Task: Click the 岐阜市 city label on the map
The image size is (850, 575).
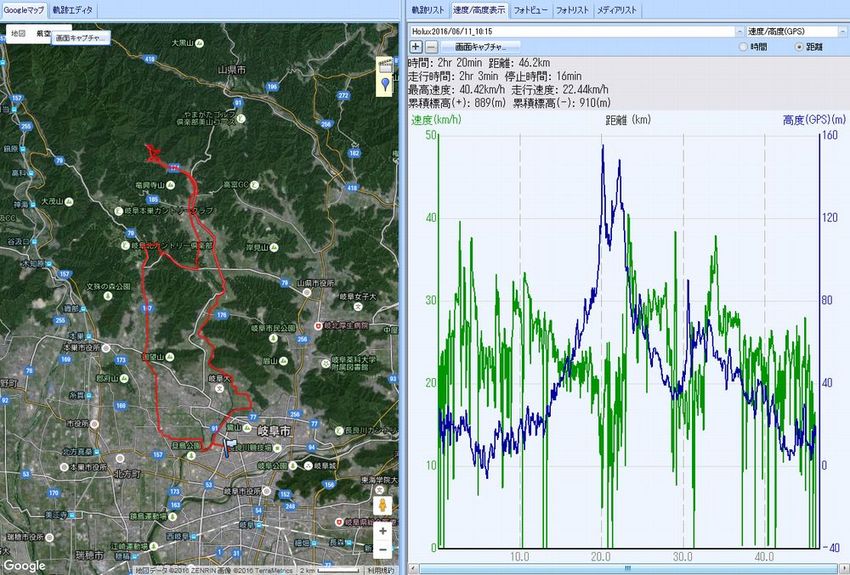Action: coord(274,431)
